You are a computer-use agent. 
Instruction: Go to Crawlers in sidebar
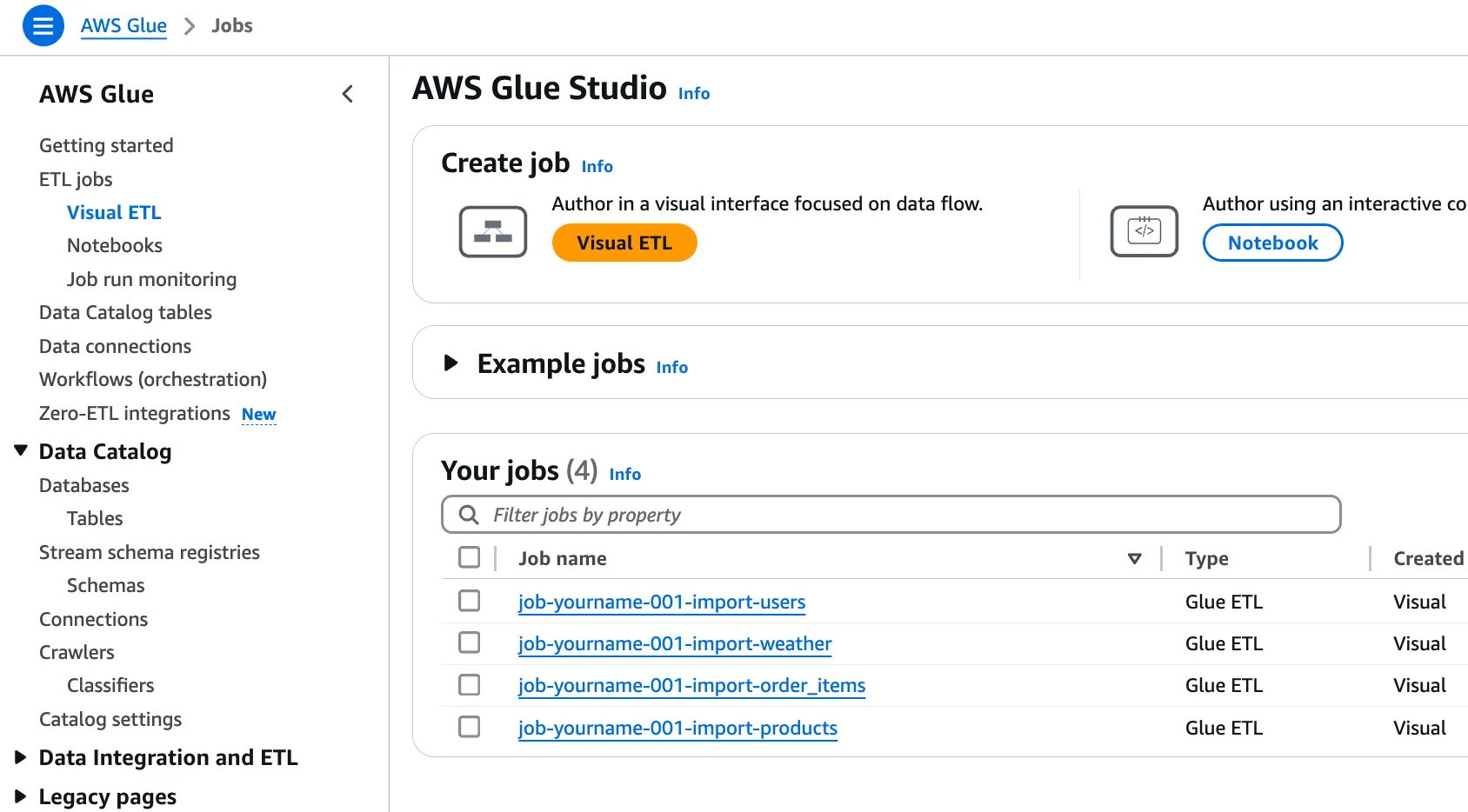point(77,652)
